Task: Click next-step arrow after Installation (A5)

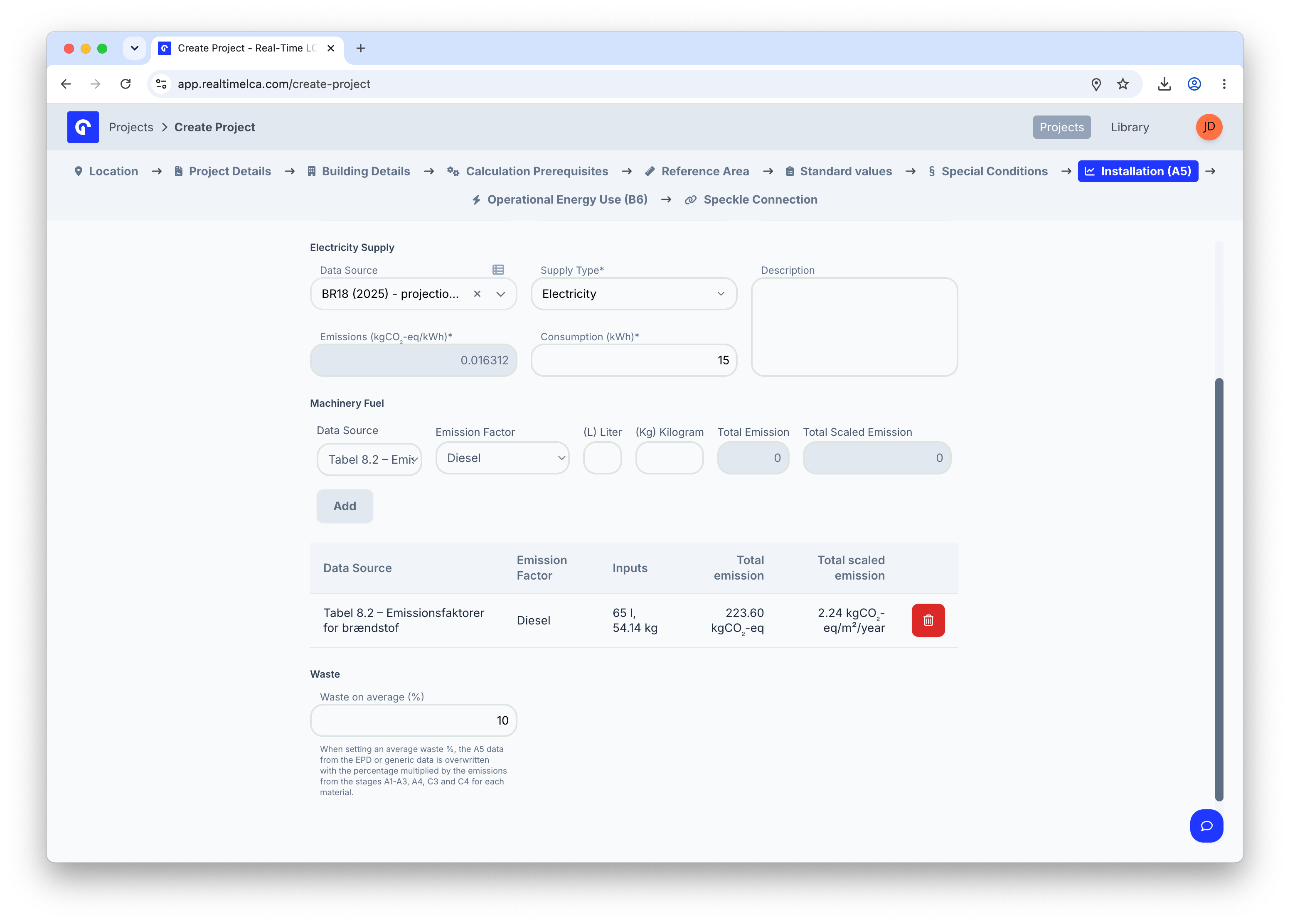Action: (x=1210, y=171)
